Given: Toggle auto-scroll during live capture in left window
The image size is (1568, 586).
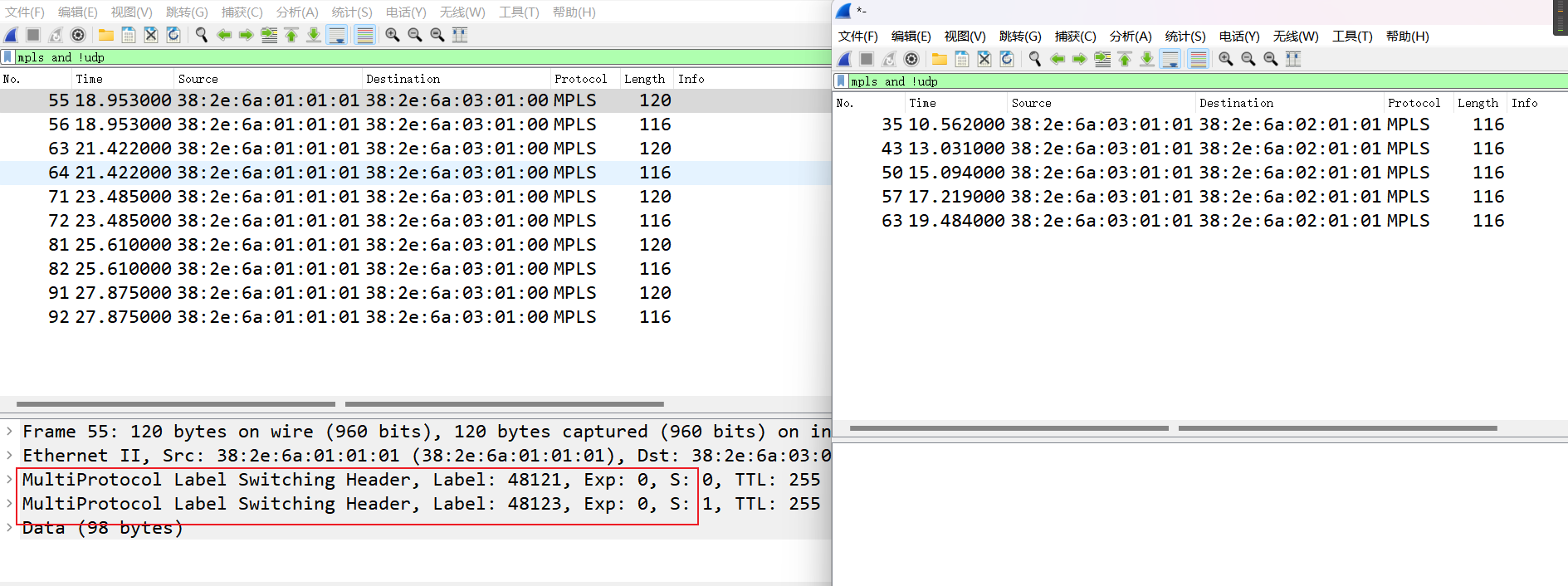Looking at the screenshot, I should (x=336, y=35).
